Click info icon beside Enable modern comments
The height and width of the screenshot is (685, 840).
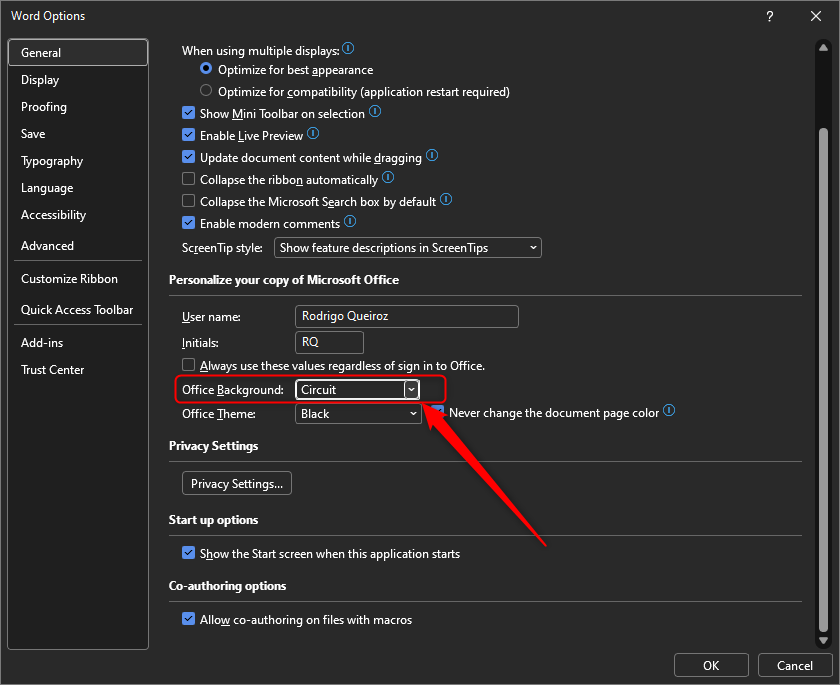pyautogui.click(x=350, y=221)
